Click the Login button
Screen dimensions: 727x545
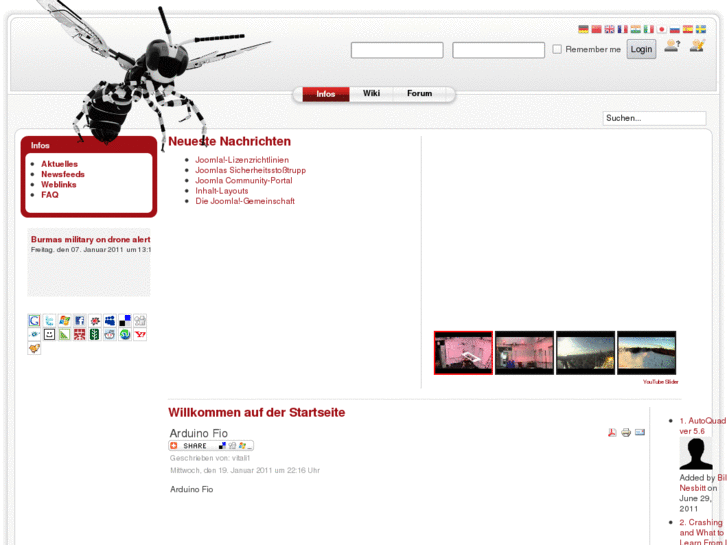(x=641, y=49)
